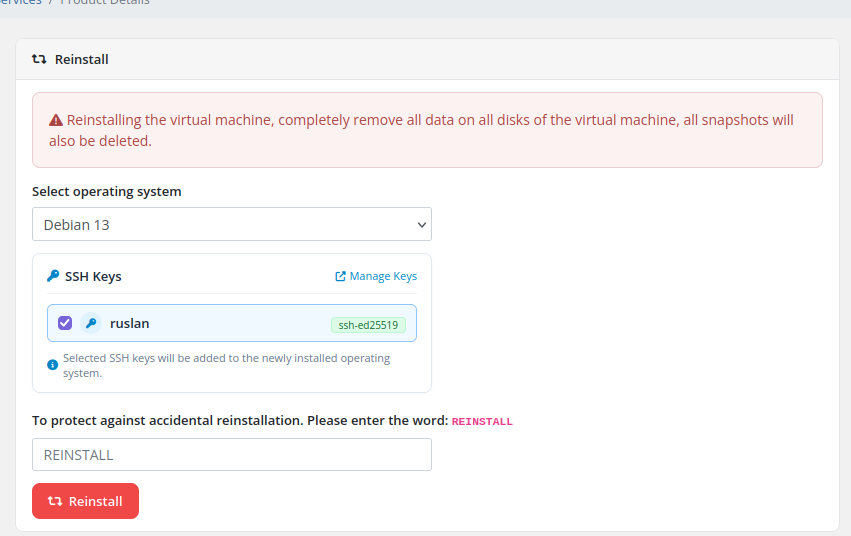Click the accidental reinstallation prompt text
The height and width of the screenshot is (536, 851).
[x=240, y=420]
